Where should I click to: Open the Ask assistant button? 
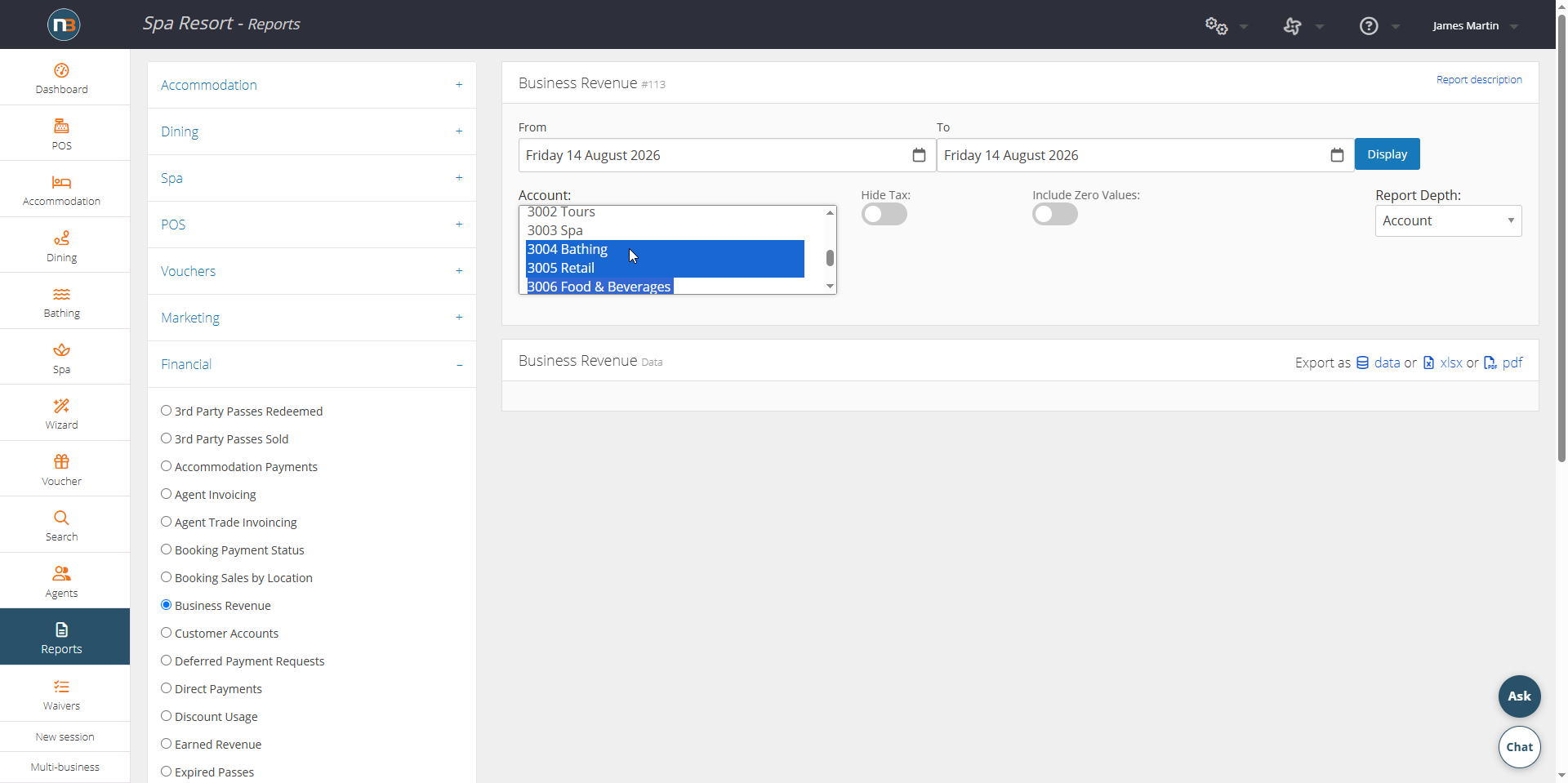[x=1519, y=696]
